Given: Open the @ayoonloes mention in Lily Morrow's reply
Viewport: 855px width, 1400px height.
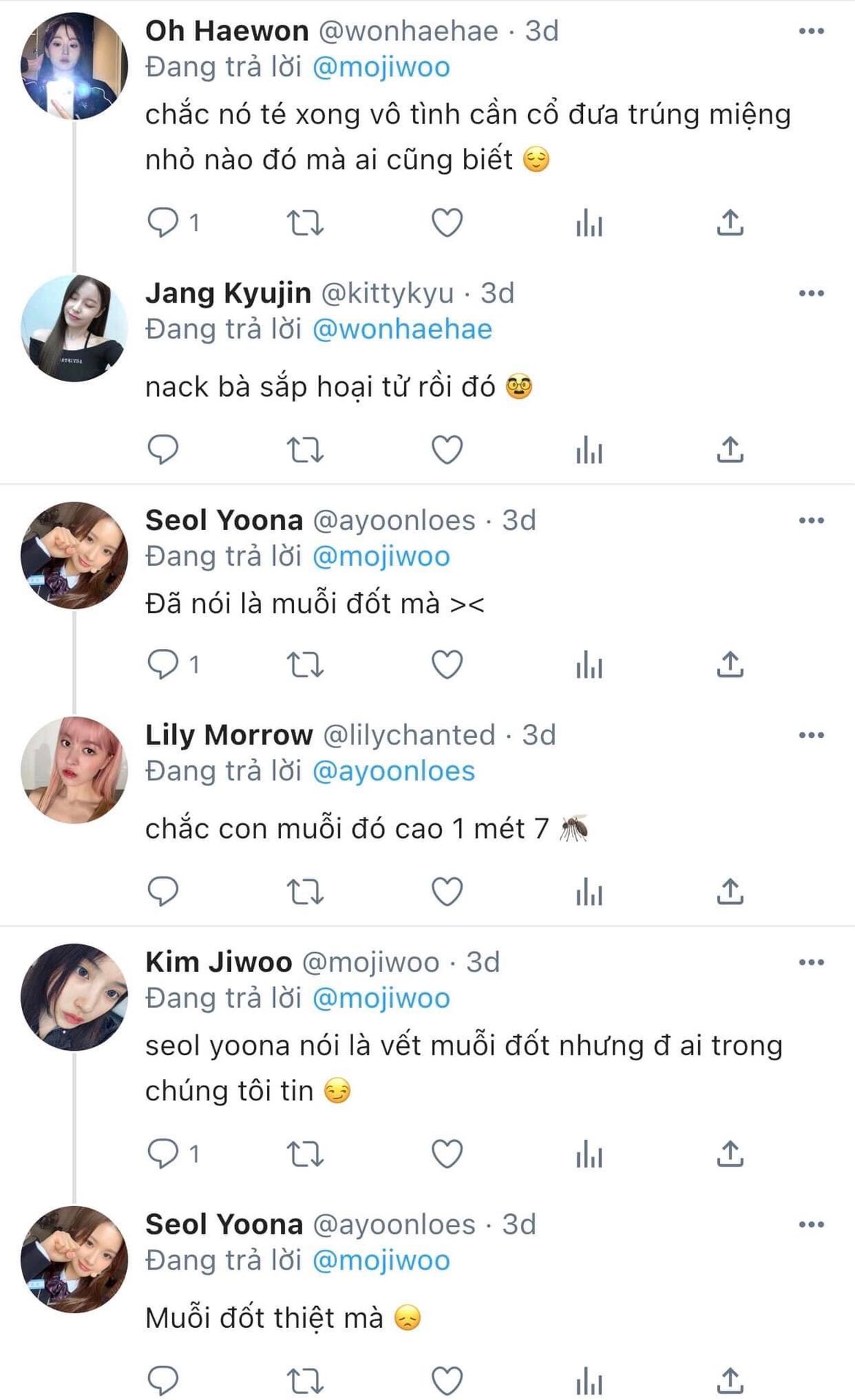Looking at the screenshot, I should (x=393, y=771).
